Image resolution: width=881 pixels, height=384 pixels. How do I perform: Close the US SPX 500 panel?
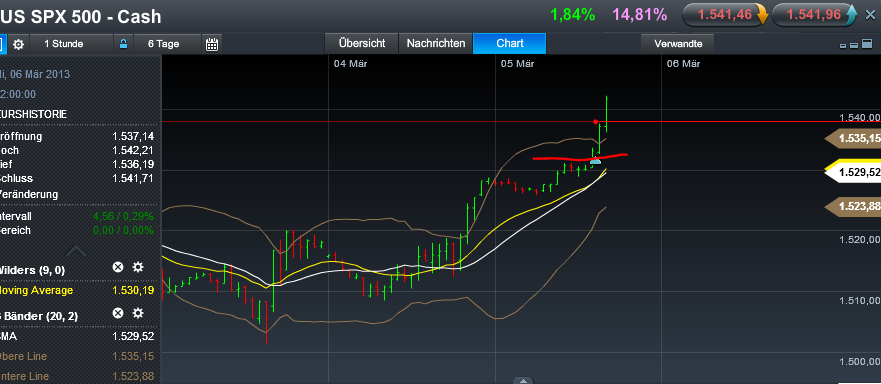pos(870,15)
